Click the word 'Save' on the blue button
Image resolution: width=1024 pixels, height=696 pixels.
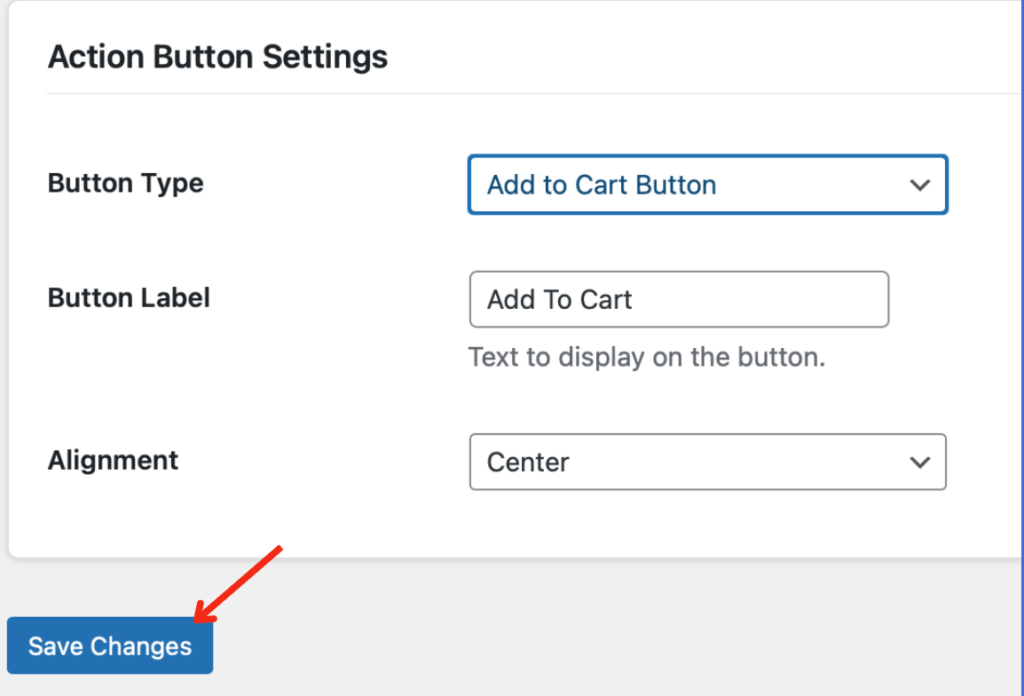point(55,646)
